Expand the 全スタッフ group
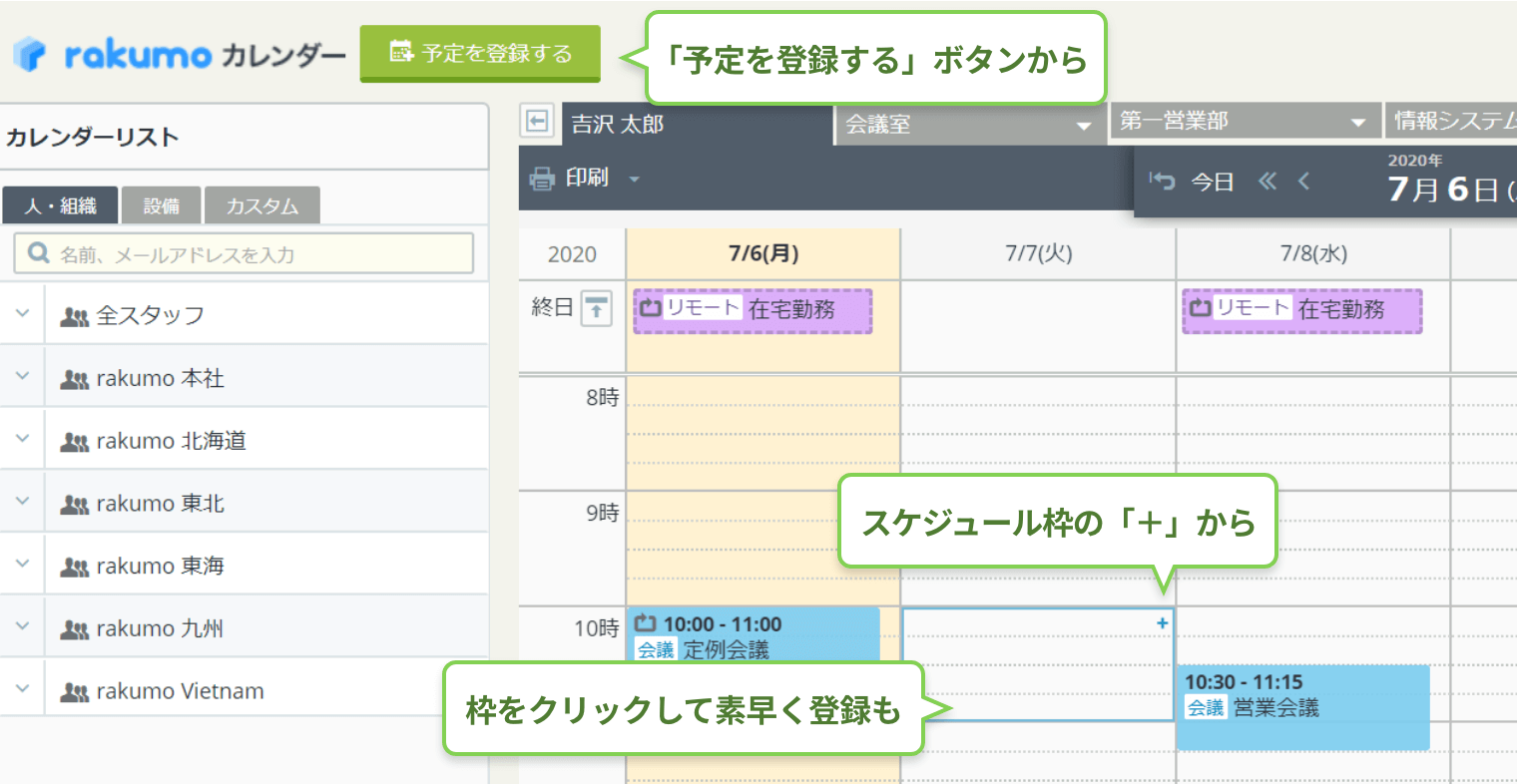The width and height of the screenshot is (1517, 784). (22, 313)
